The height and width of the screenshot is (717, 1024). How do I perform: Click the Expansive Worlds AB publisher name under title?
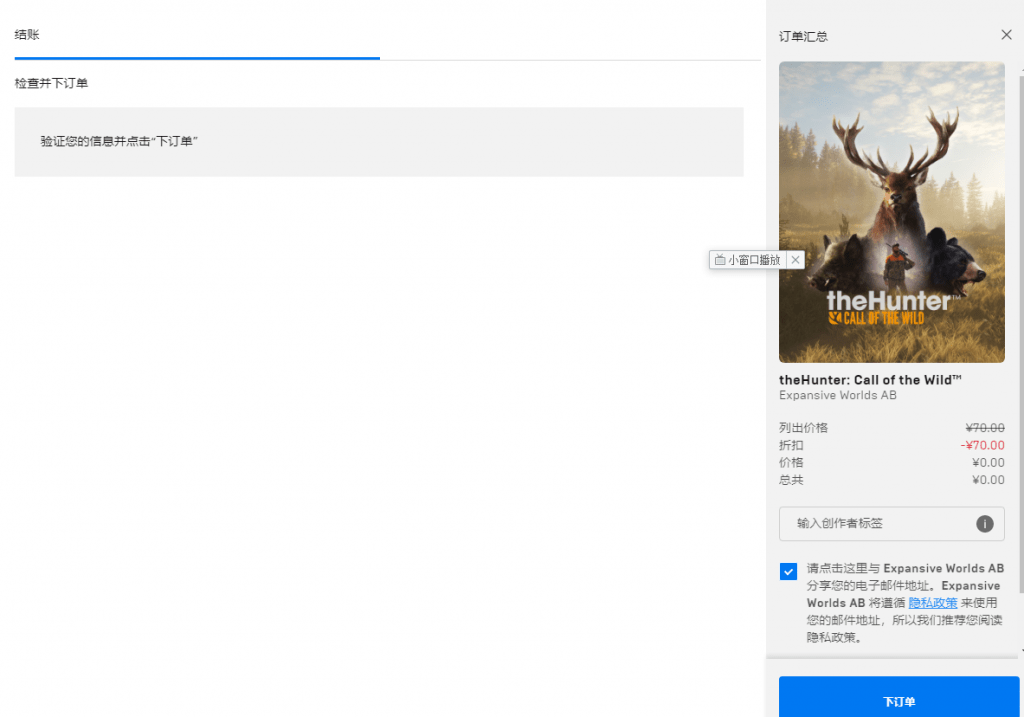(837, 396)
